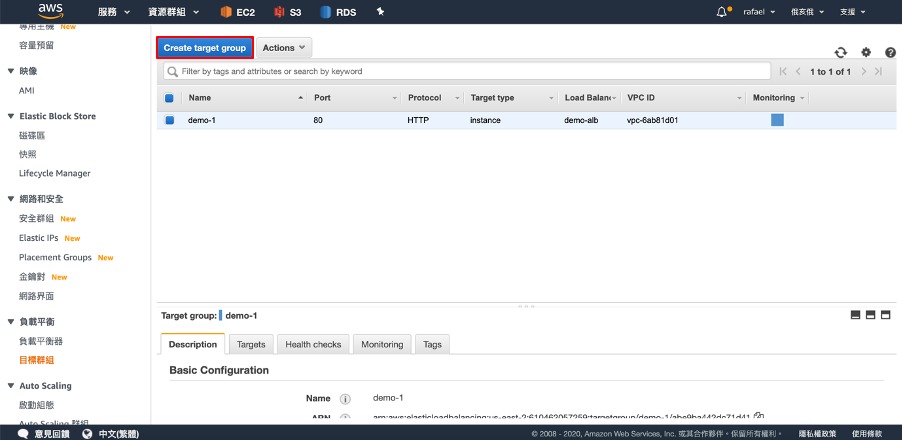Open the 支援 support dropdown

tap(853, 12)
